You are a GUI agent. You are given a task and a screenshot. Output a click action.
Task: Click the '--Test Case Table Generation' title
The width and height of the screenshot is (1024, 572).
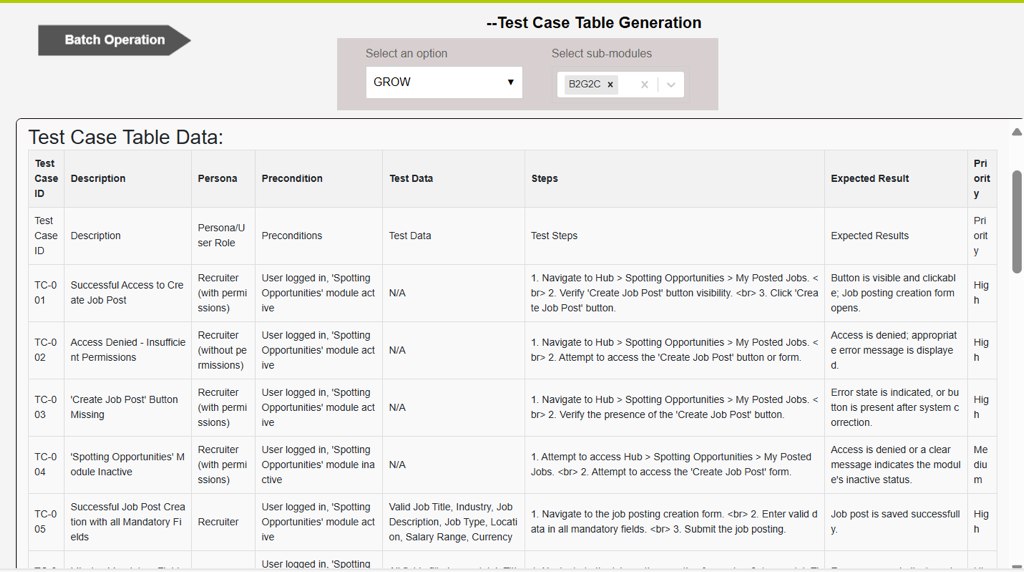click(594, 23)
